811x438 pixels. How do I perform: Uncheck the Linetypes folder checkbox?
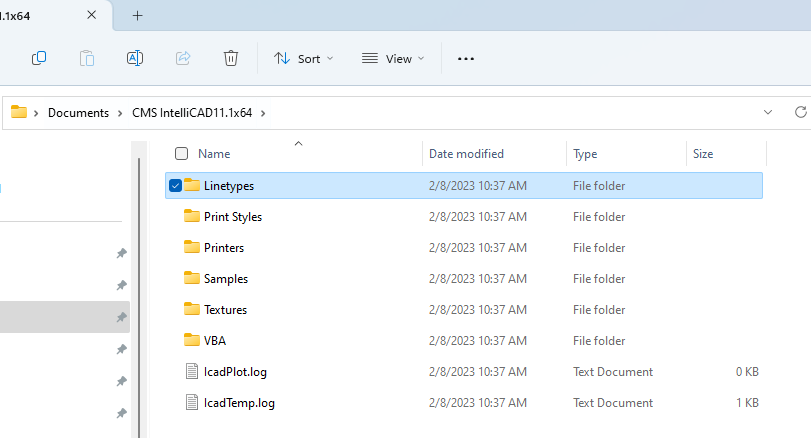pyautogui.click(x=175, y=186)
